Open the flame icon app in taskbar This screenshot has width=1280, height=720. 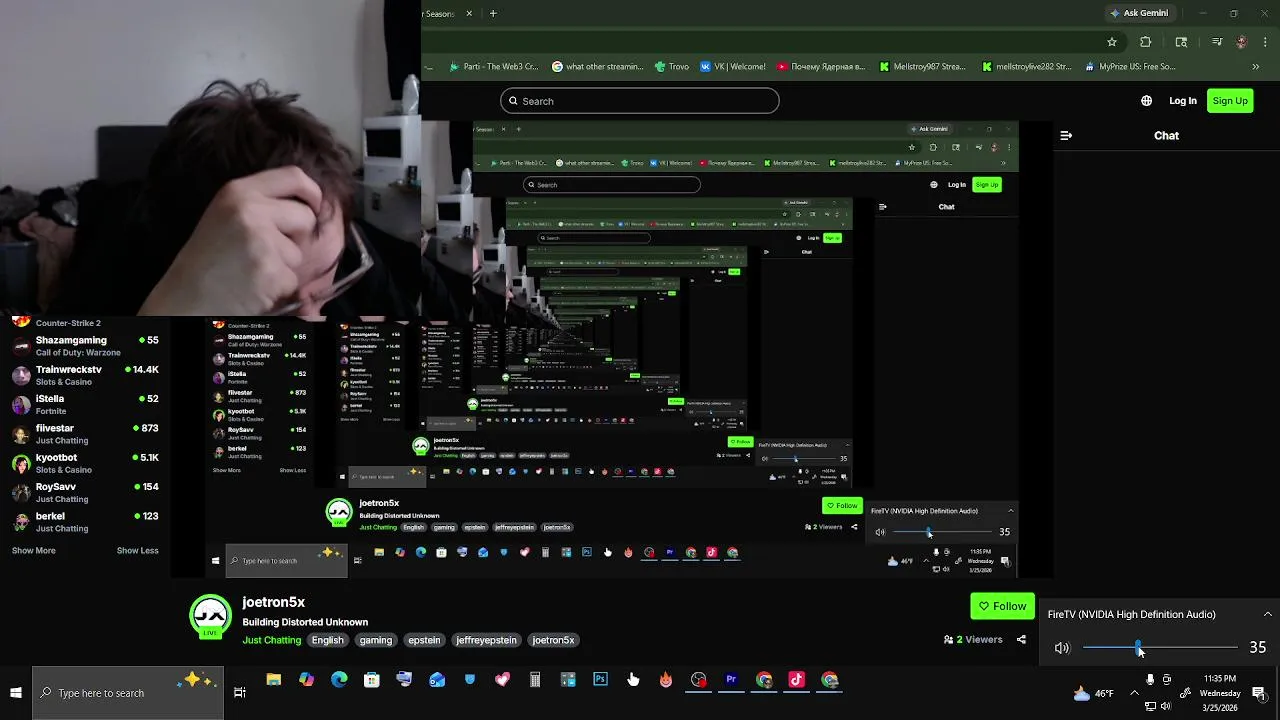tap(666, 680)
